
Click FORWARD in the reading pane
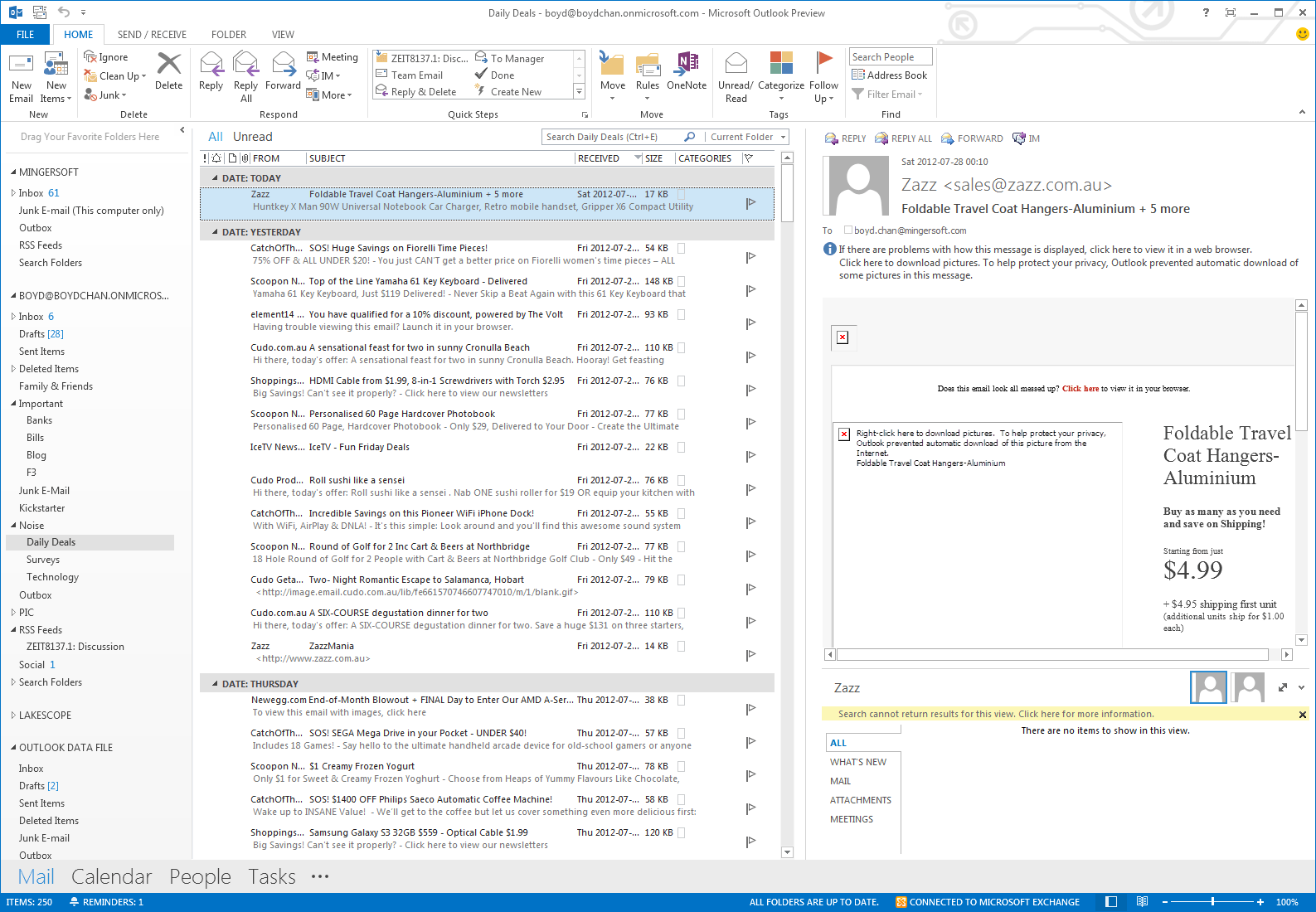point(972,138)
